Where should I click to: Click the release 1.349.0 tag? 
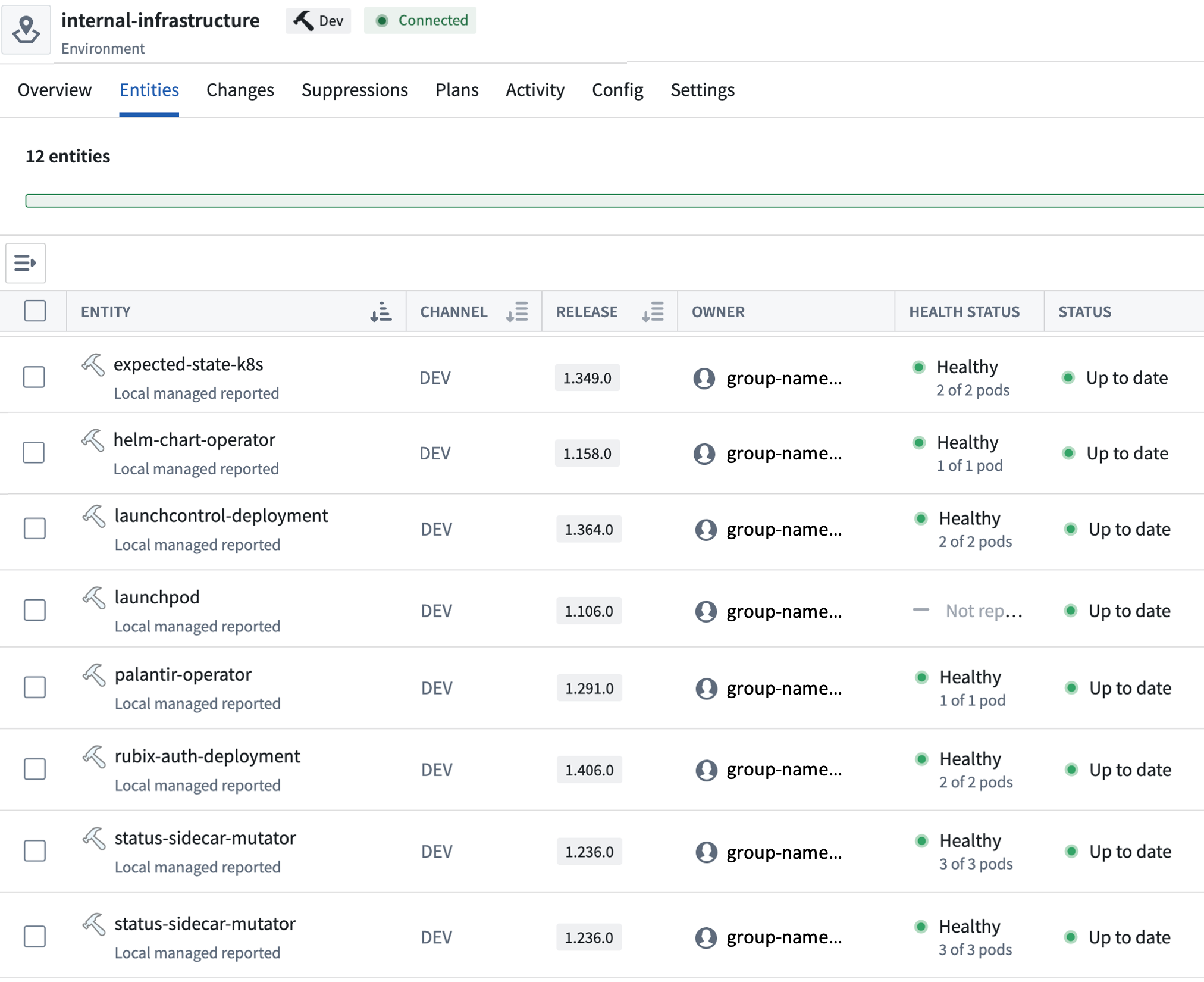[587, 378]
